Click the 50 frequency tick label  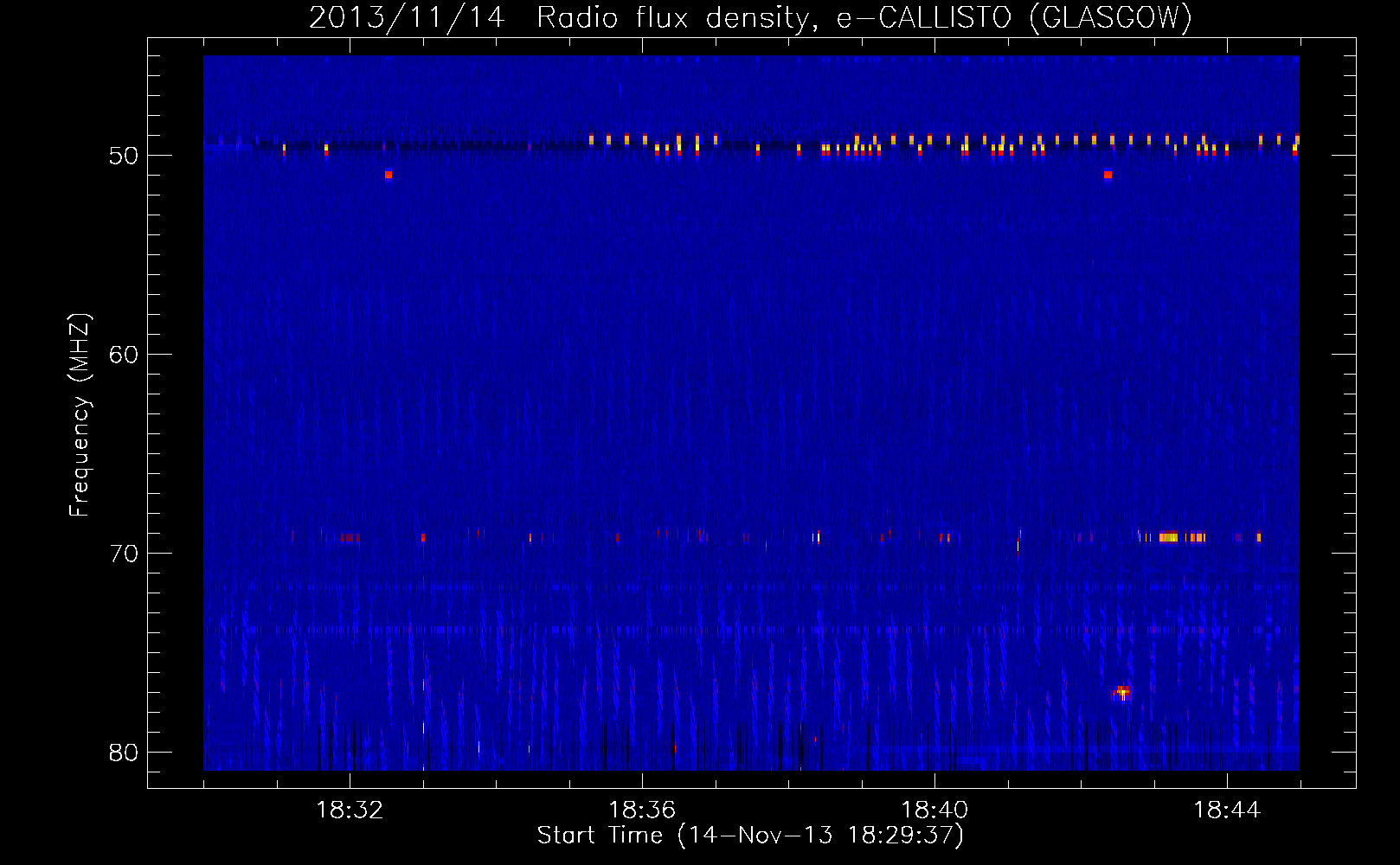click(124, 156)
